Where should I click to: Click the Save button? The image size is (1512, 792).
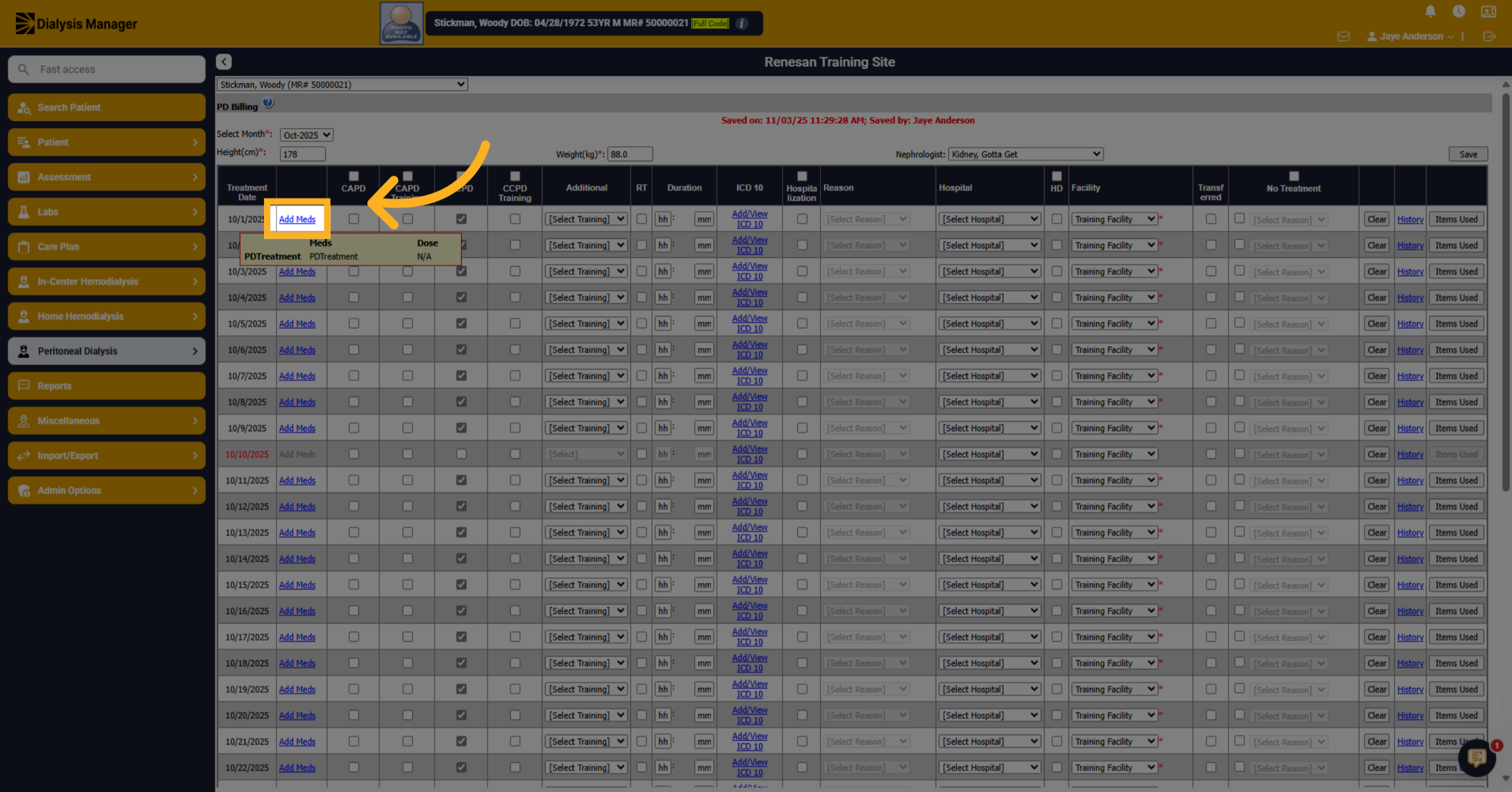pyautogui.click(x=1468, y=154)
